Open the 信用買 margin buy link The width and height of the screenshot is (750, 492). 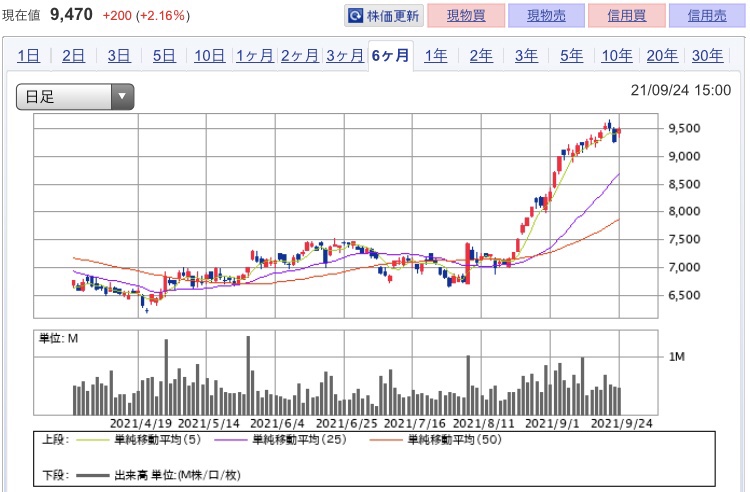pyautogui.click(x=627, y=15)
